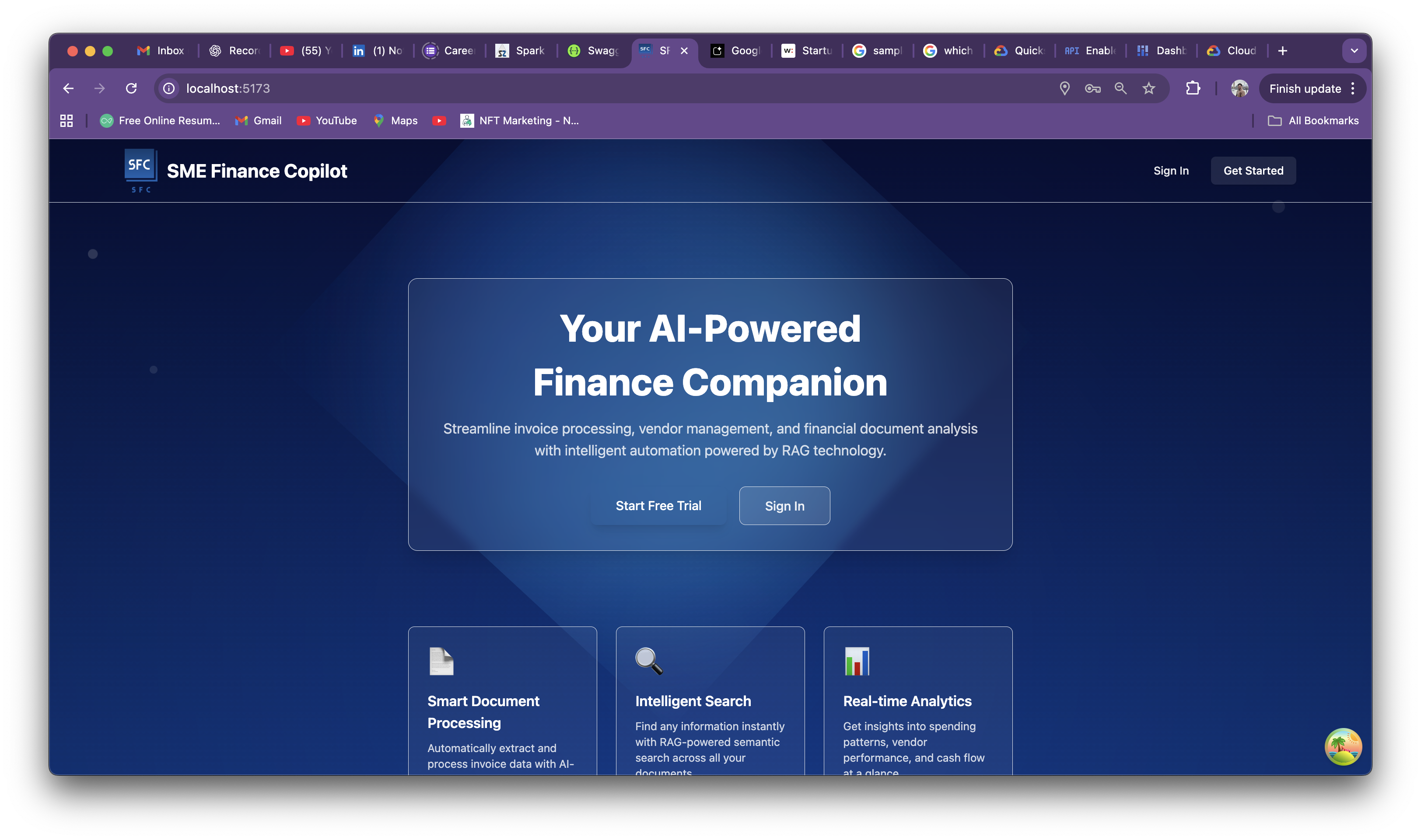Reload the localhost page
The image size is (1421, 840).
pos(131,88)
